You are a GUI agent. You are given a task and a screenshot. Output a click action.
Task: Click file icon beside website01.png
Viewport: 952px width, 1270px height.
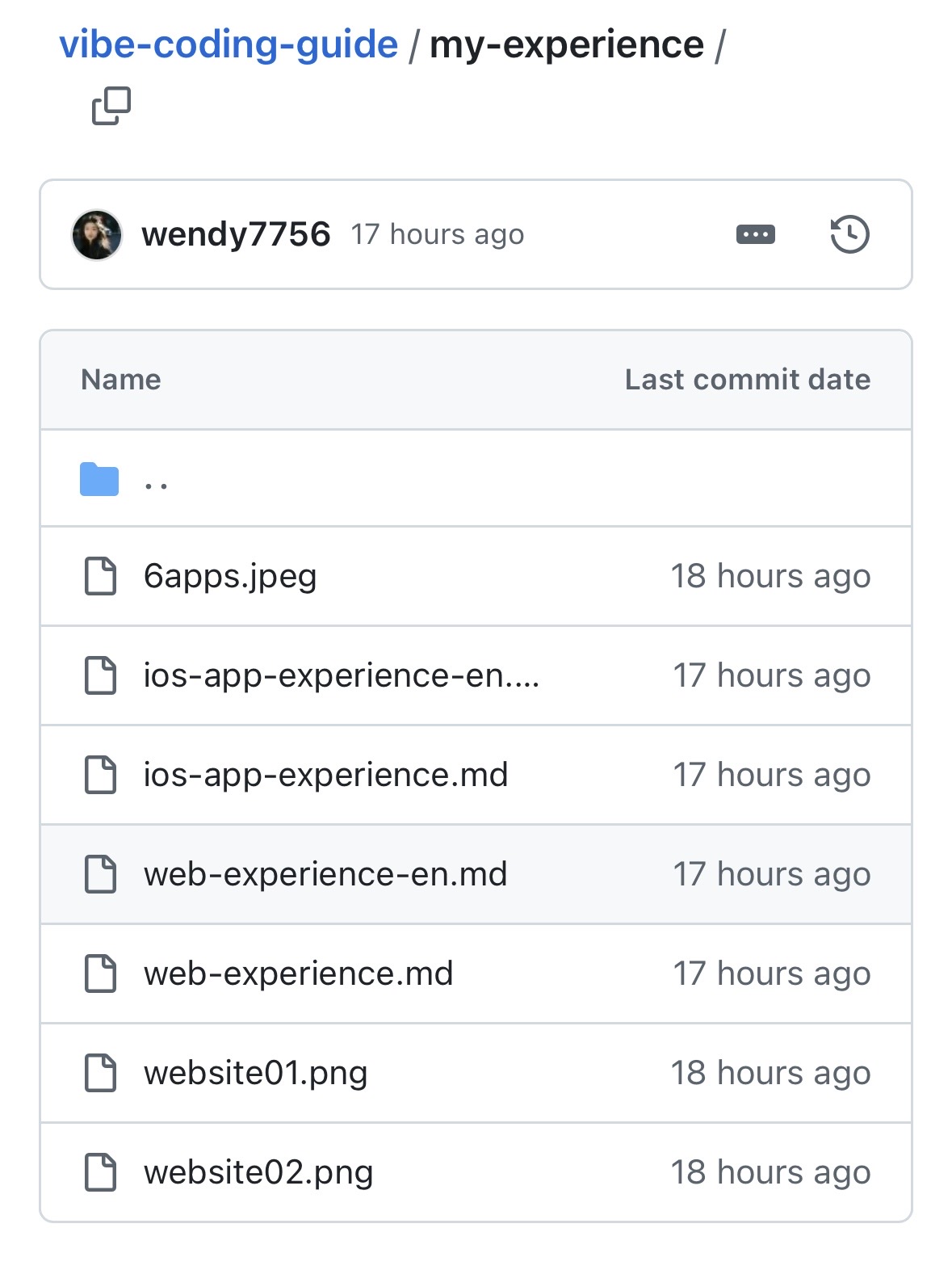pyautogui.click(x=101, y=1073)
